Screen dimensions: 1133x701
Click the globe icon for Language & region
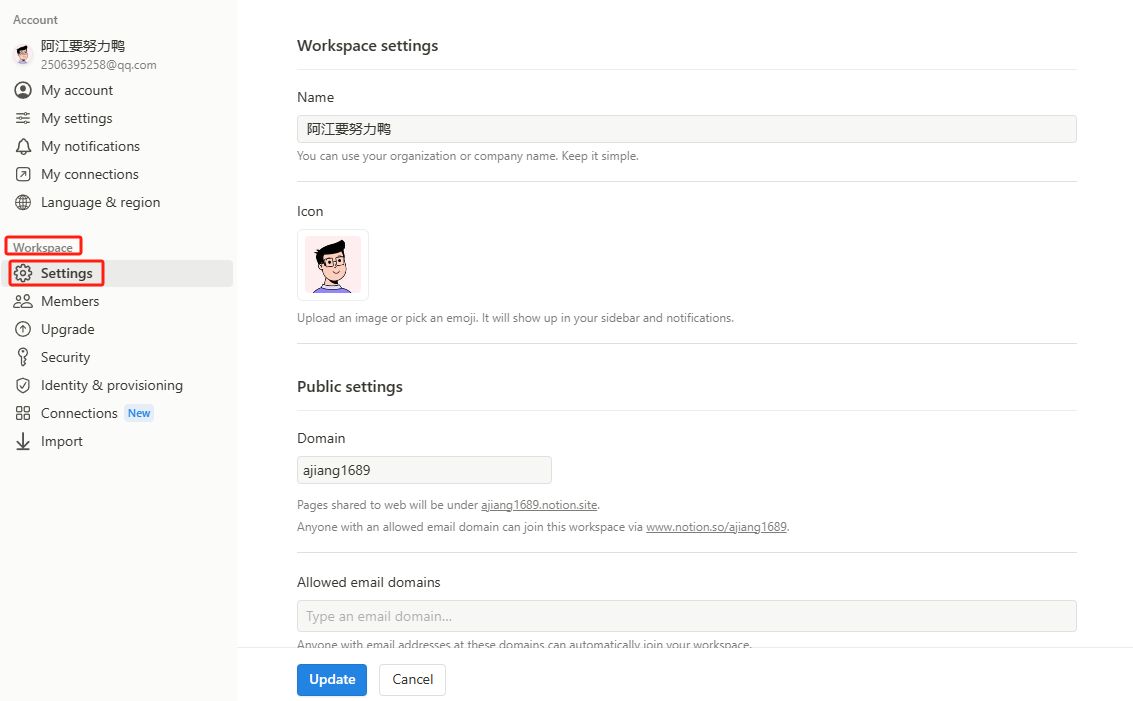(x=23, y=202)
